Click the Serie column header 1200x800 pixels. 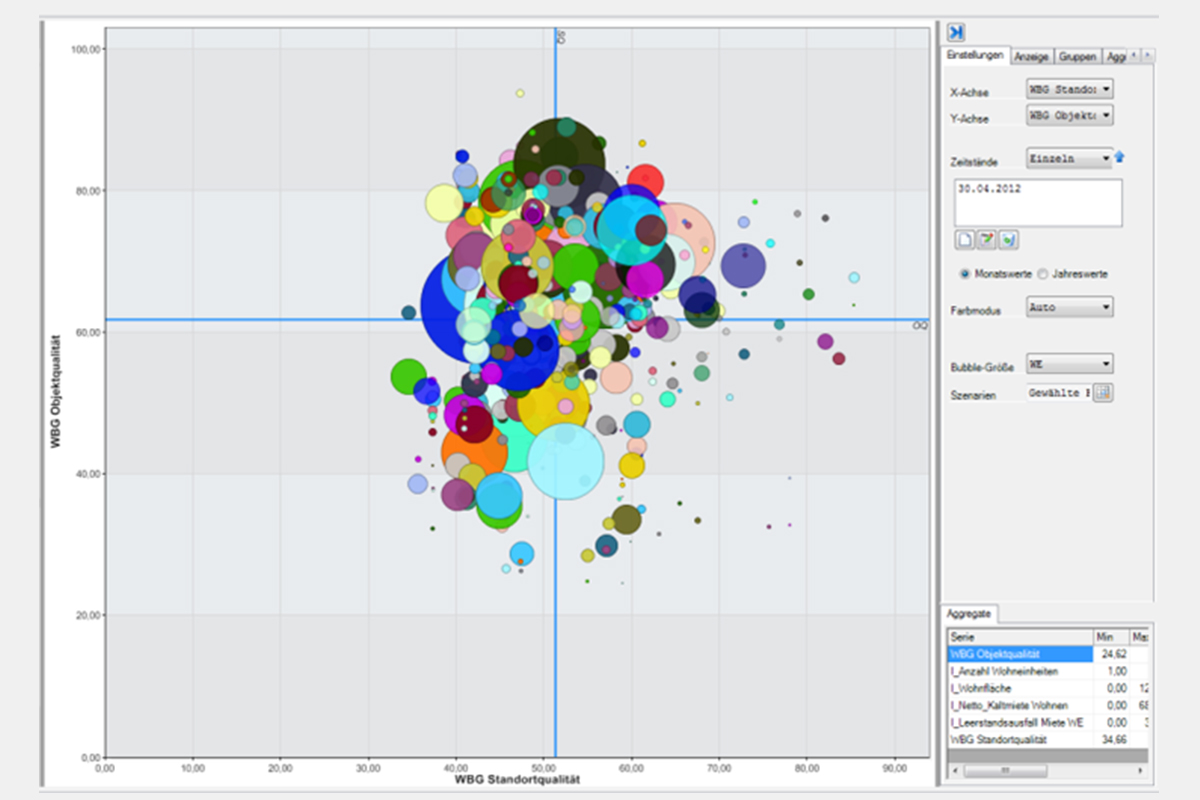[x=1020, y=637]
